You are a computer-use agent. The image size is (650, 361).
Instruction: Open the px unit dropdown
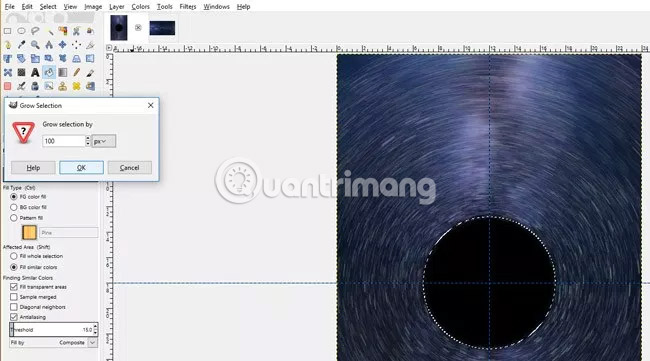(104, 141)
